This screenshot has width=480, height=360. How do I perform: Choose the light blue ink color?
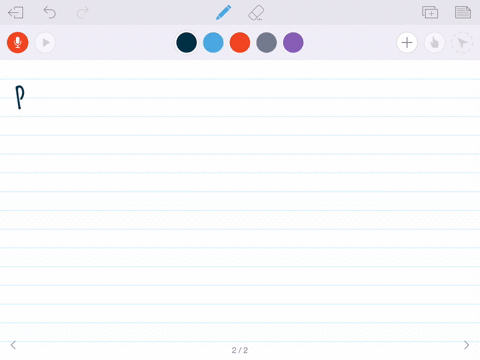[x=213, y=43]
